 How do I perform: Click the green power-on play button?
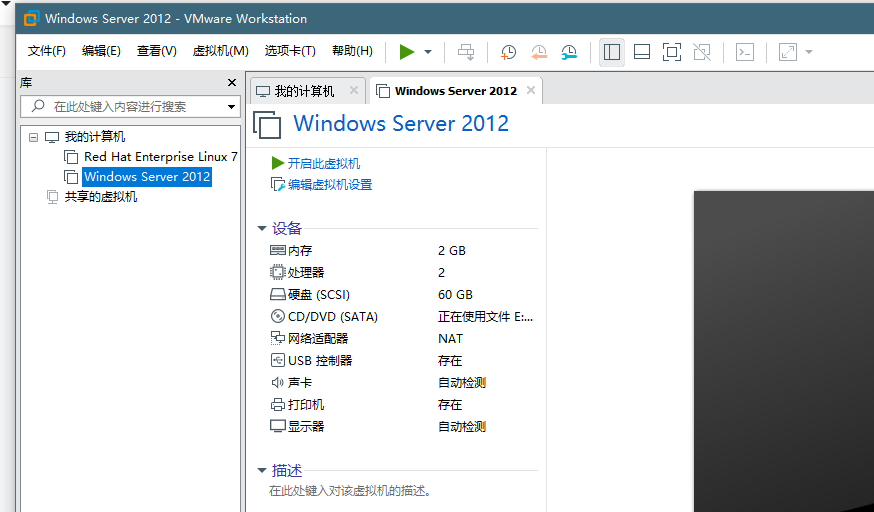[407, 52]
